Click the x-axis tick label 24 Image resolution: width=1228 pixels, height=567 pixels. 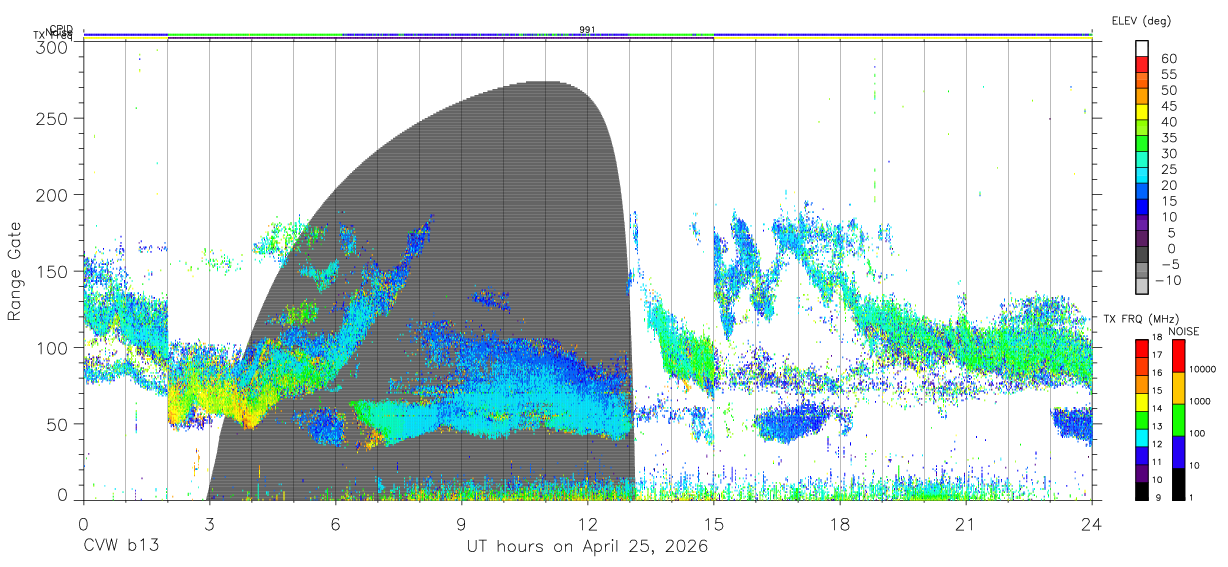click(x=1091, y=525)
